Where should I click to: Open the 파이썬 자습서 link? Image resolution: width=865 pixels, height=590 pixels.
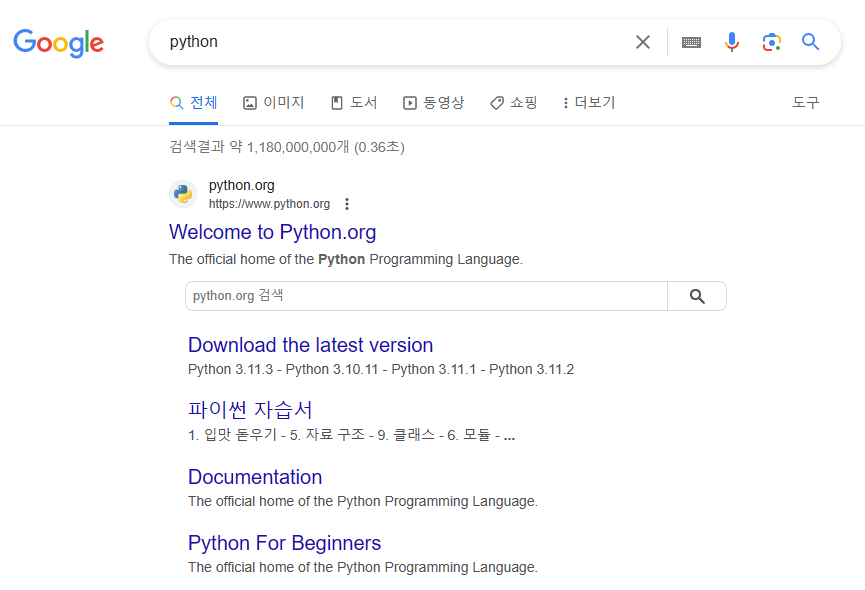click(250, 410)
